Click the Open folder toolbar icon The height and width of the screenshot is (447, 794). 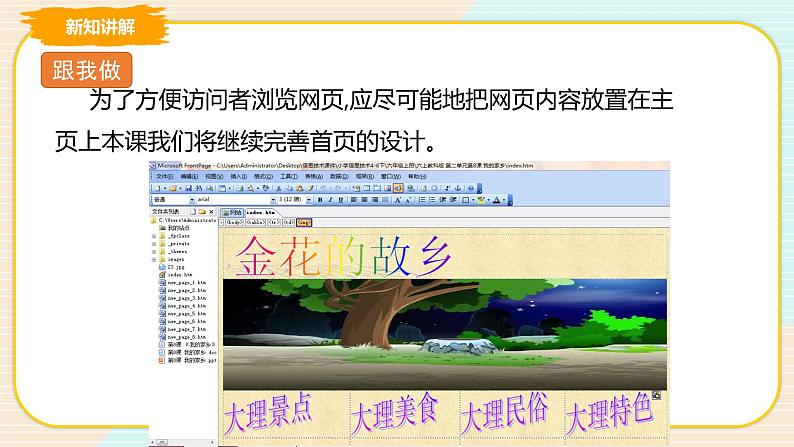point(172,188)
